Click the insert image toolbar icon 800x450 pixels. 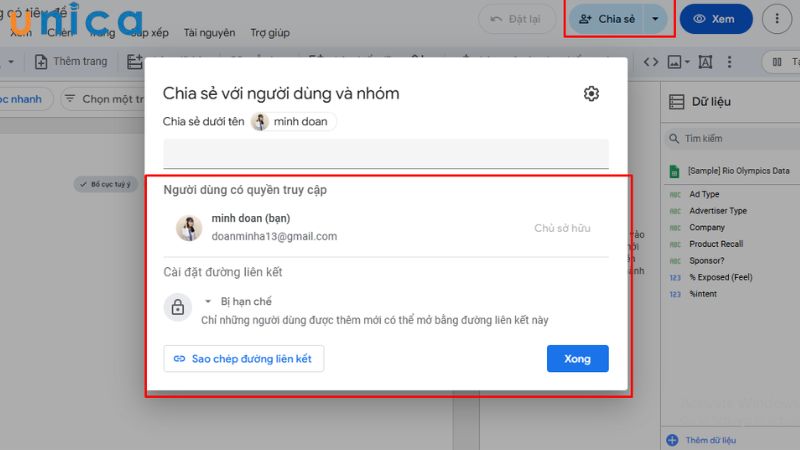pyautogui.click(x=674, y=62)
